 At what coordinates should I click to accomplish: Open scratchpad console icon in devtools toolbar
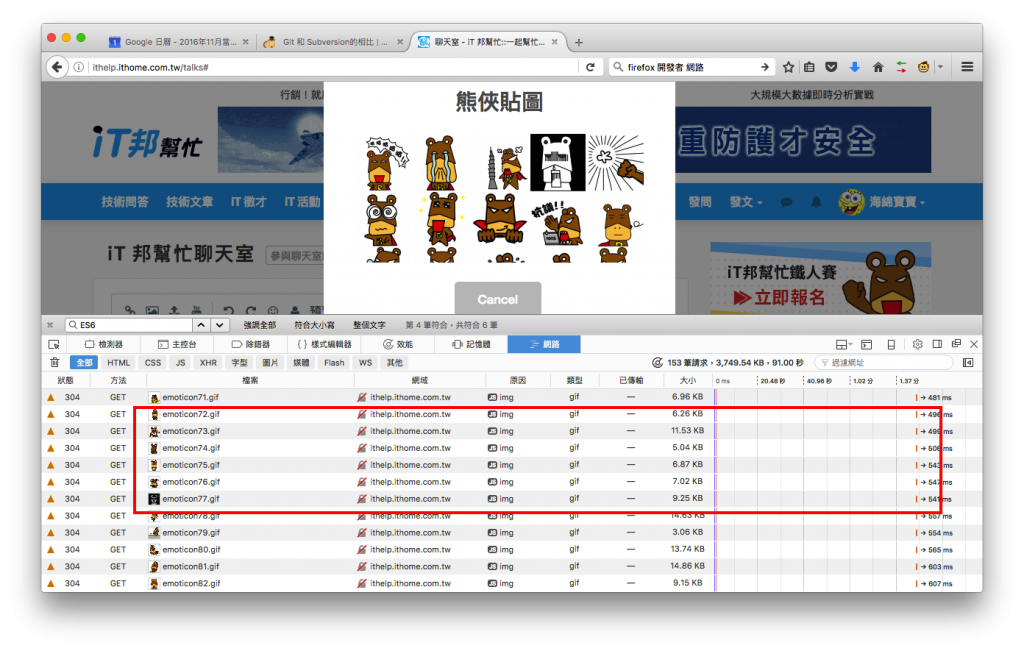867,344
